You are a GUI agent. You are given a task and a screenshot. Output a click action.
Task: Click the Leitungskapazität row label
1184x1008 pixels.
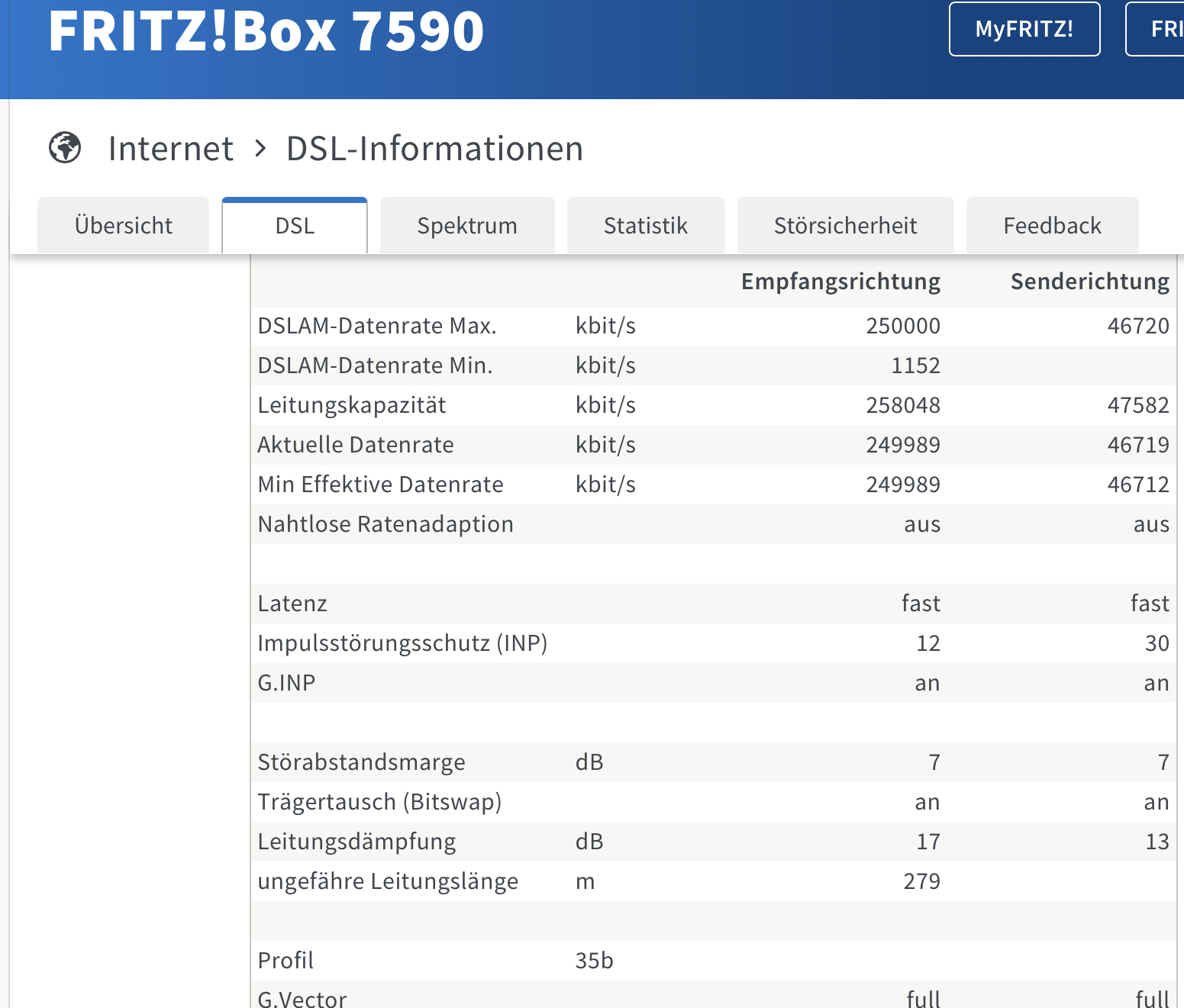pyautogui.click(x=352, y=405)
